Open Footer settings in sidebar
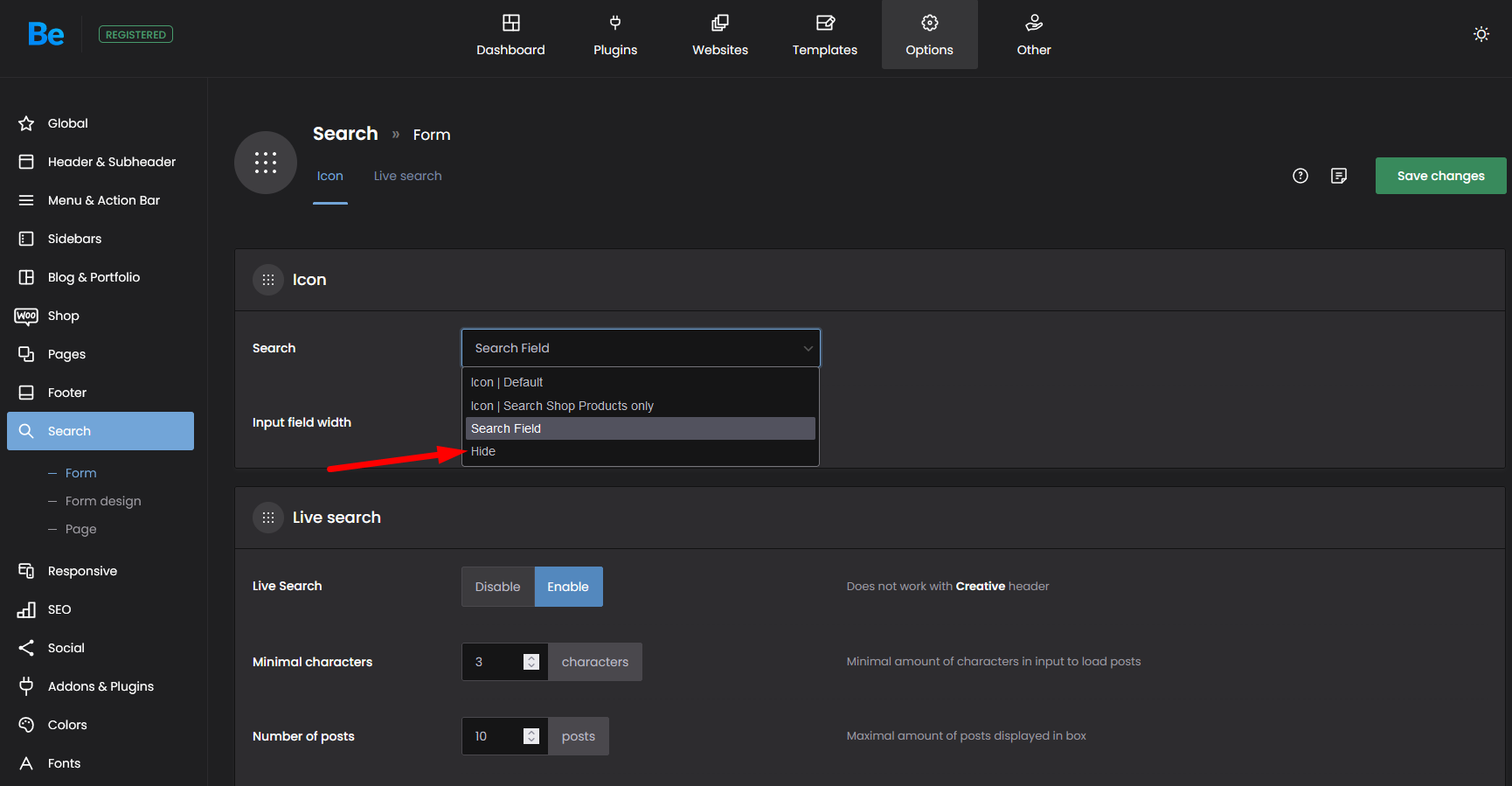The image size is (1512, 786). coord(101,393)
